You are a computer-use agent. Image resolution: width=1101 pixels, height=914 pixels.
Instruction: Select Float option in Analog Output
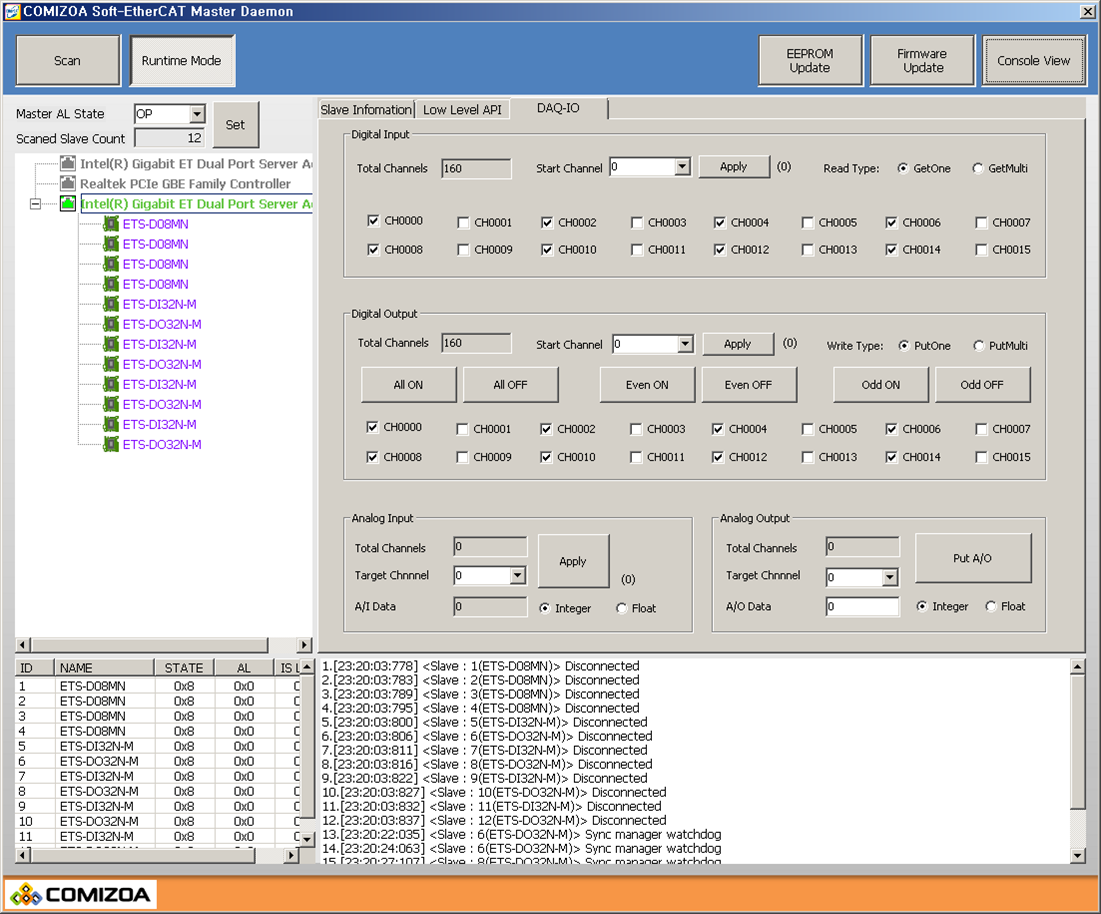pyautogui.click(x=991, y=606)
